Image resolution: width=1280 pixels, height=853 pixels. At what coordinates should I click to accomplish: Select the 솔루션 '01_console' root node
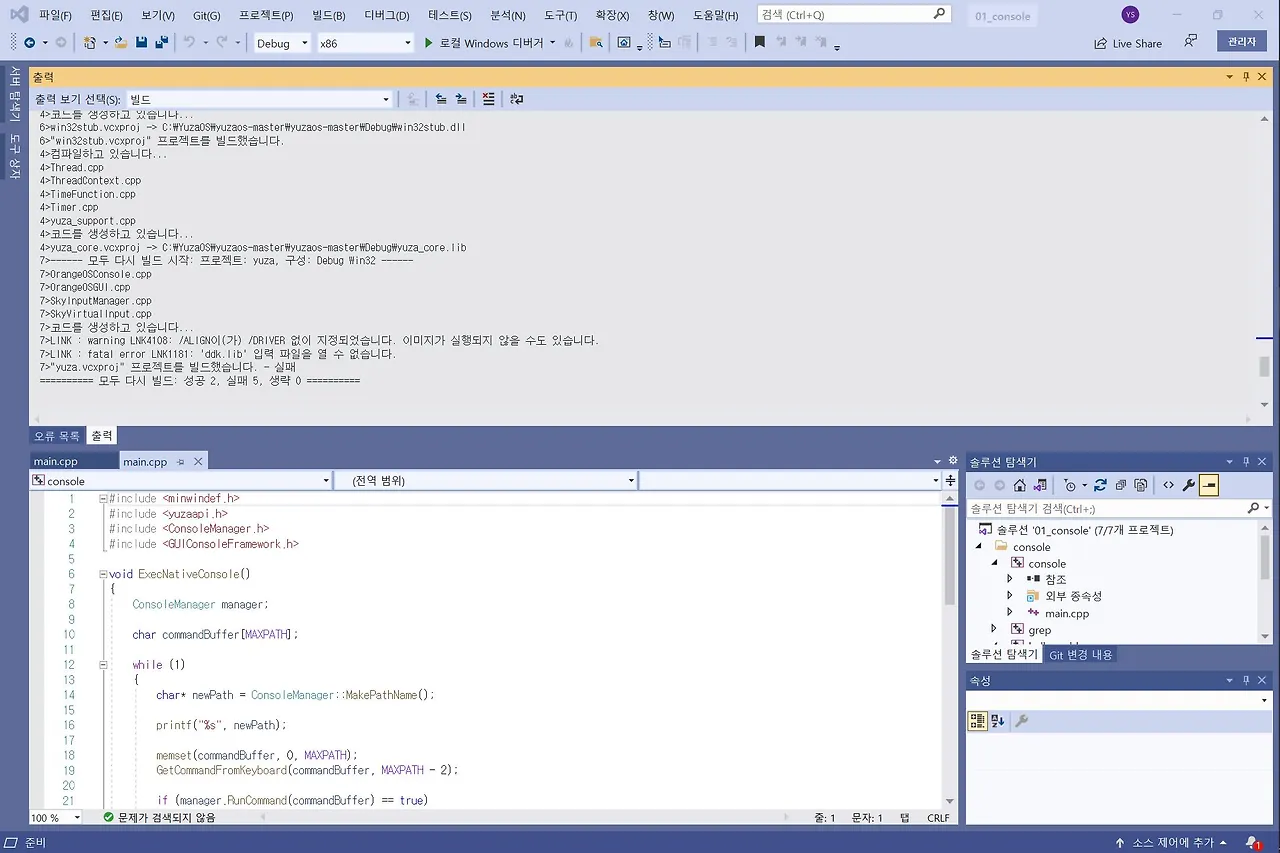1083,530
